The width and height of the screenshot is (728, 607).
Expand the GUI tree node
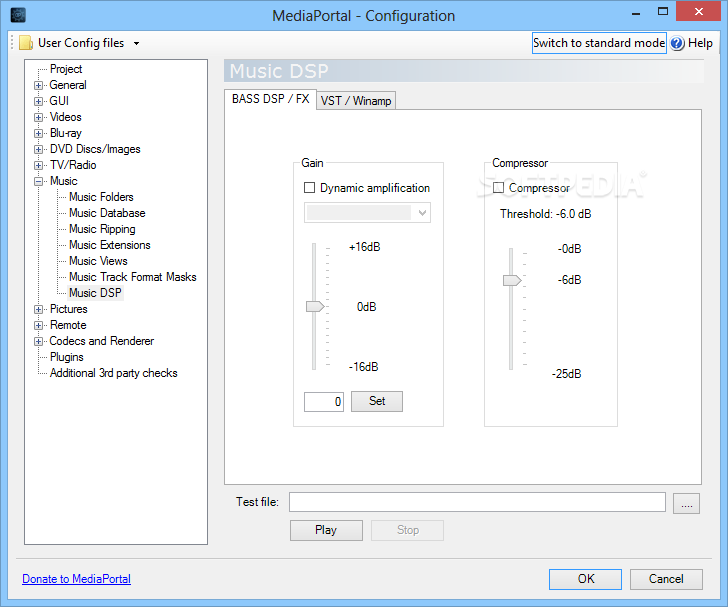39,101
